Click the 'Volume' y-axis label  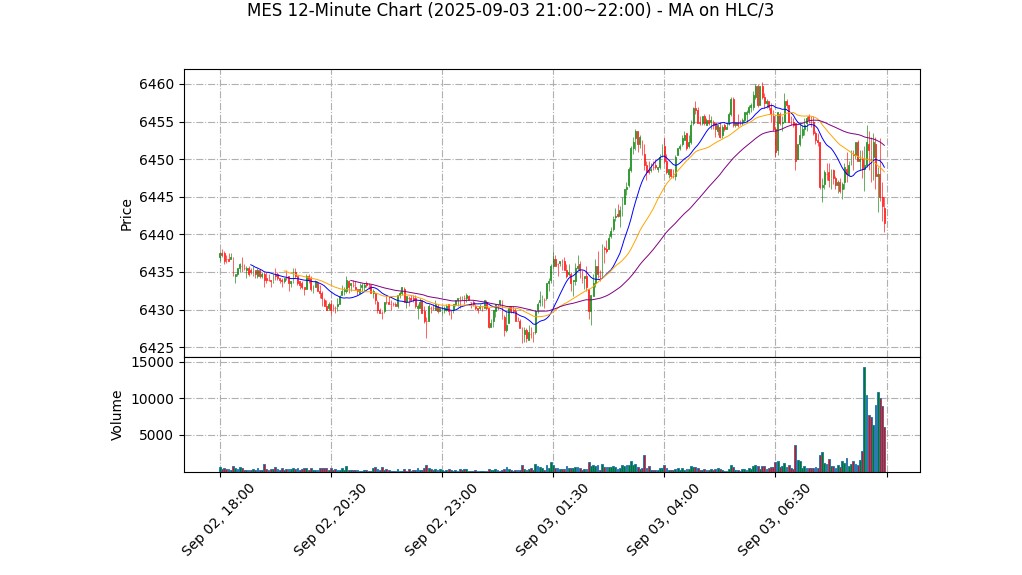click(117, 415)
